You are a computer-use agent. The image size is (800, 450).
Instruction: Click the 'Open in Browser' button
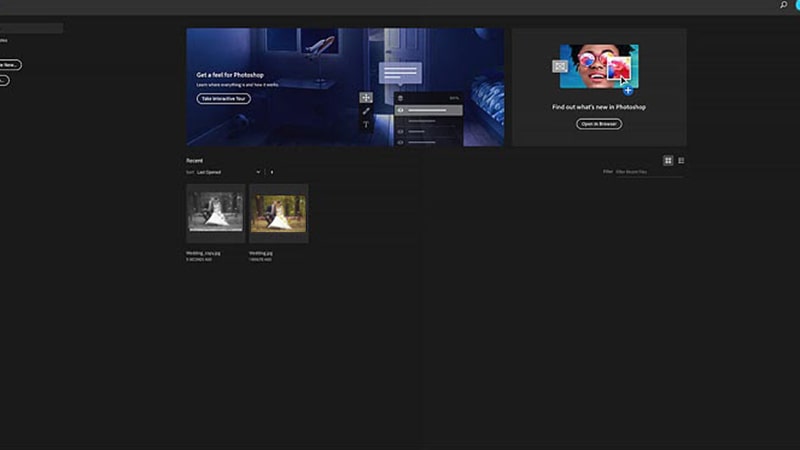coord(599,124)
